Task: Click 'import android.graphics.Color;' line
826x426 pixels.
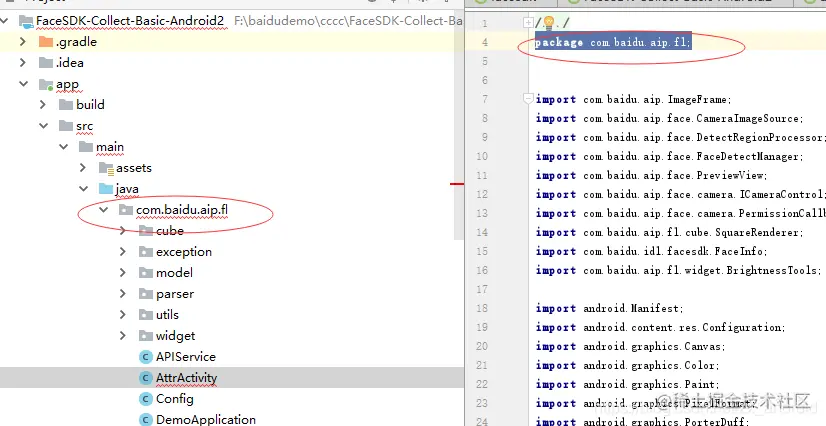Action: (628, 365)
